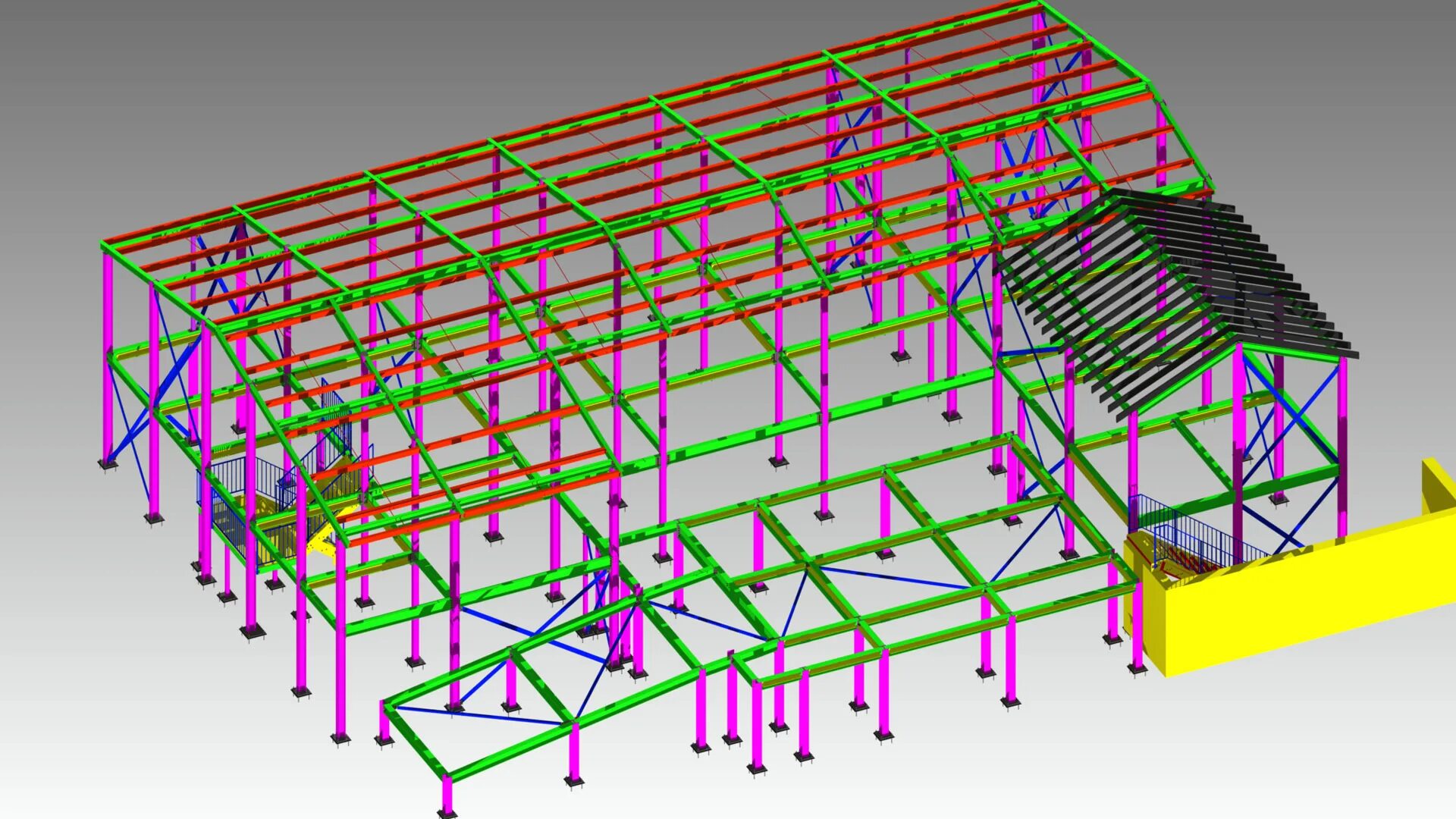Screen dimensions: 1456x819
Task: Click the base plate of the leftmost magenta column
Action: (108, 463)
